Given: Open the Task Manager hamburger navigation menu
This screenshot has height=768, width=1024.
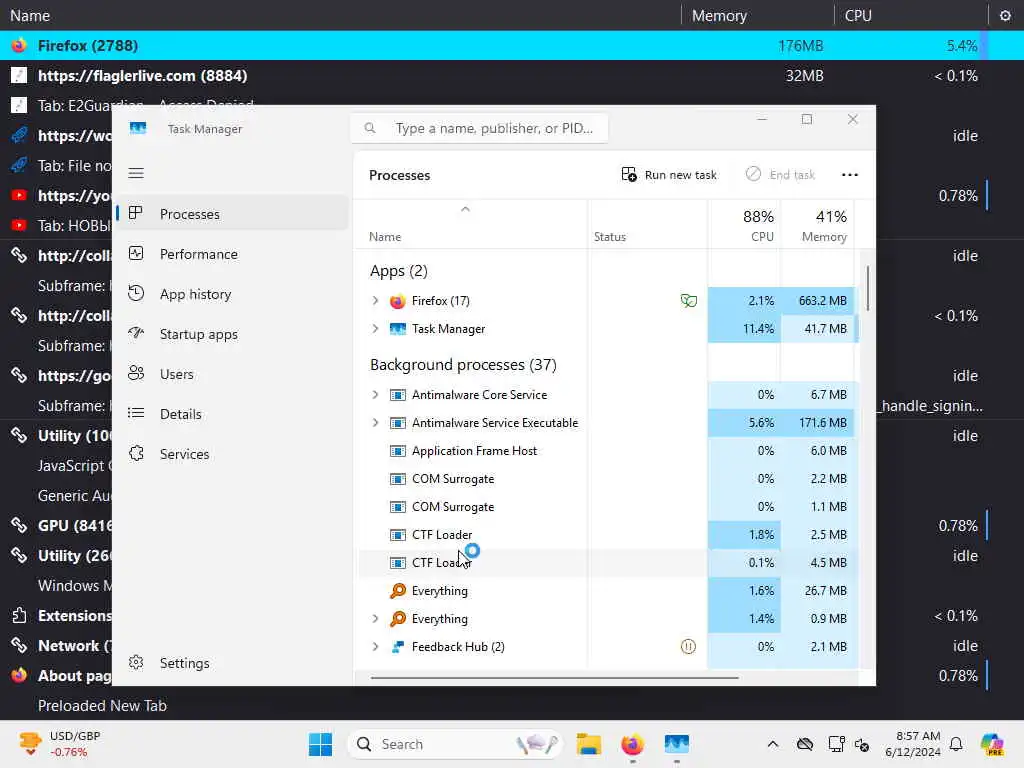Looking at the screenshot, I should point(136,173).
